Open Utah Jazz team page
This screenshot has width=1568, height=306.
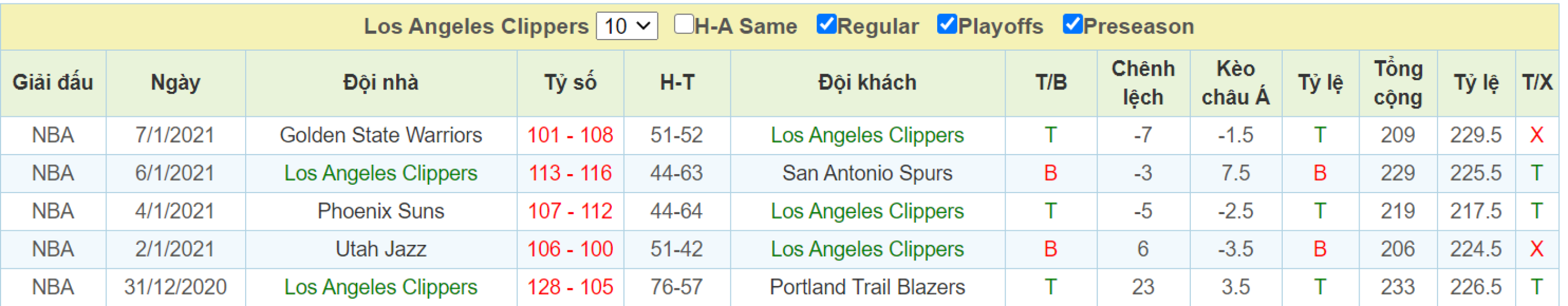point(381,249)
